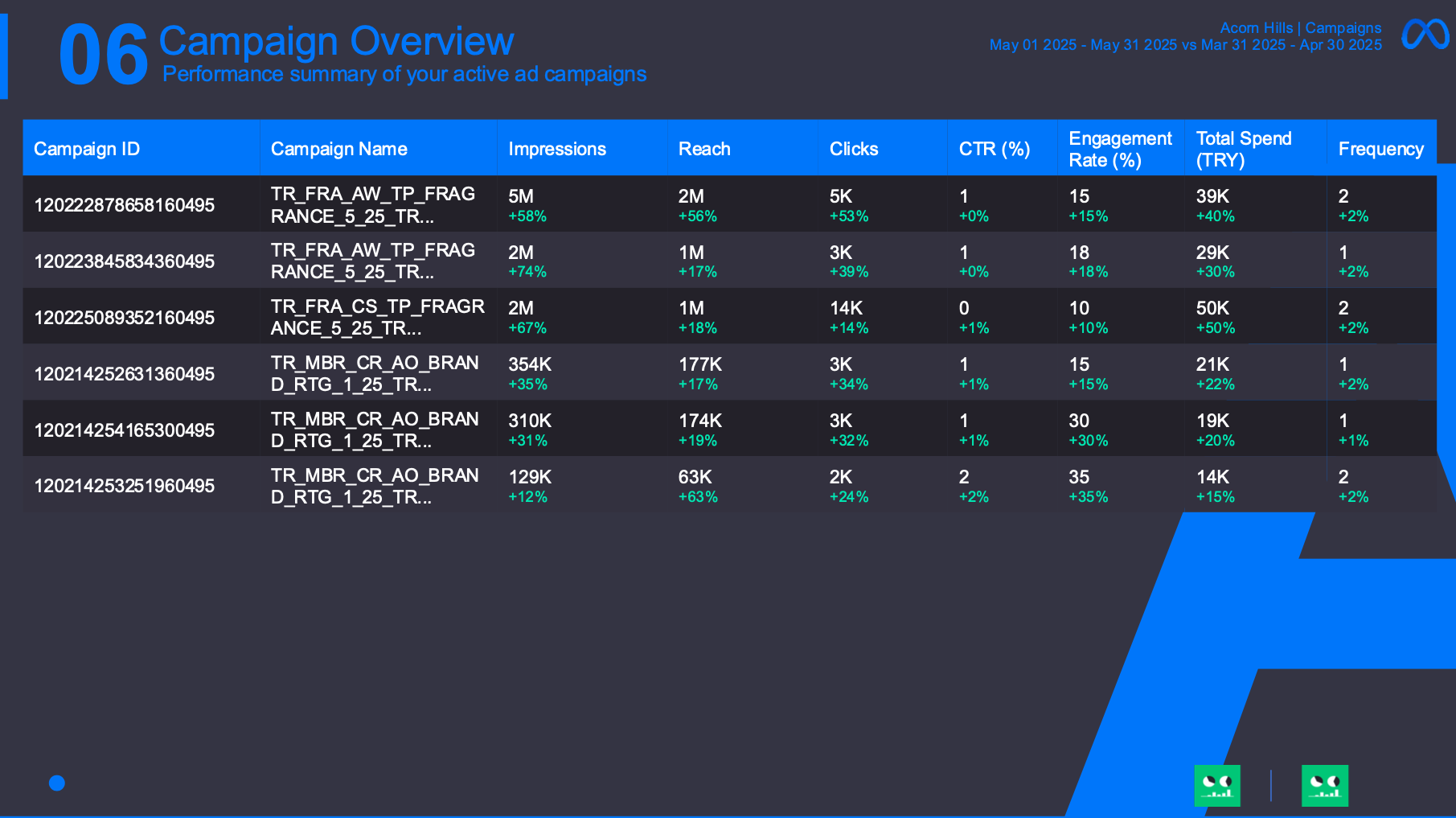Click the engagement rate value 35
Screen dimensions: 1456x818
click(1079, 477)
